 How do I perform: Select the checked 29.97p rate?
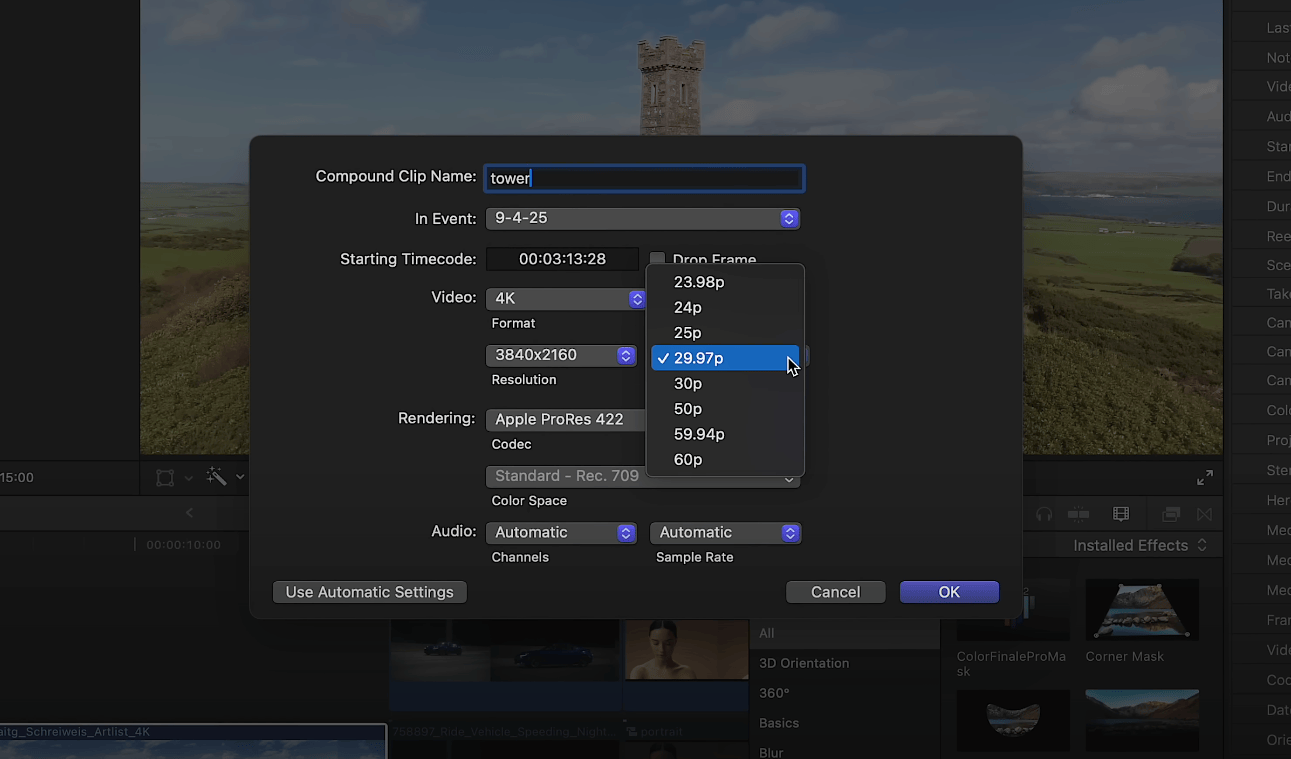click(725, 358)
